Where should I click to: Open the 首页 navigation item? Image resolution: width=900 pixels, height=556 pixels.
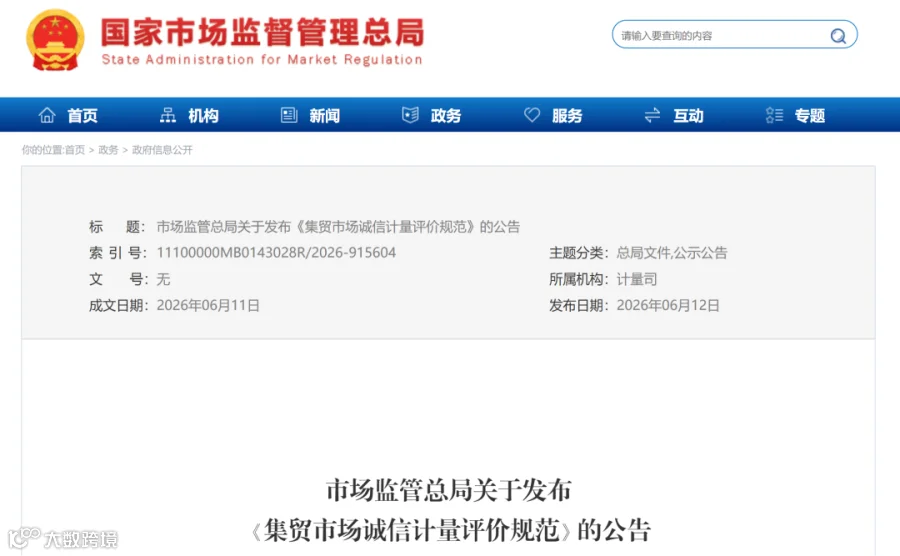tap(82, 116)
